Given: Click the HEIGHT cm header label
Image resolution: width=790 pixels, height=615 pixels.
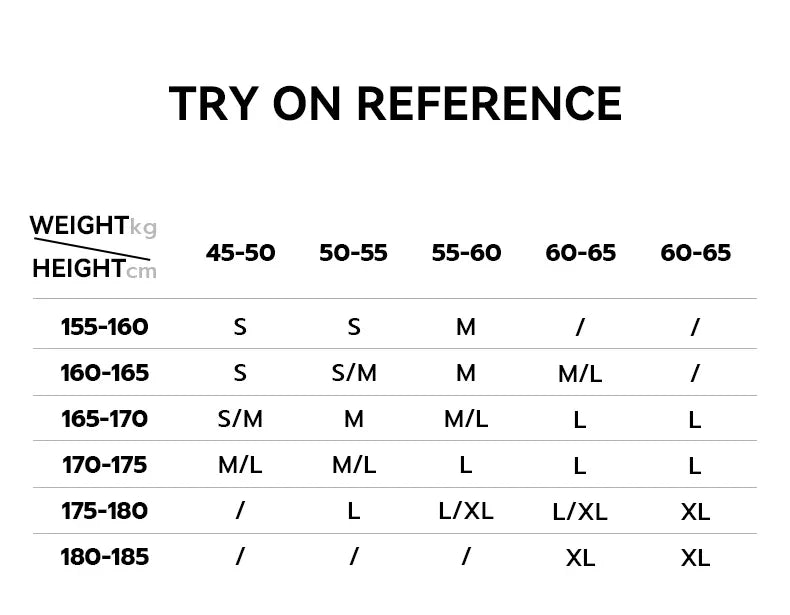Looking at the screenshot, I should pos(94,268).
